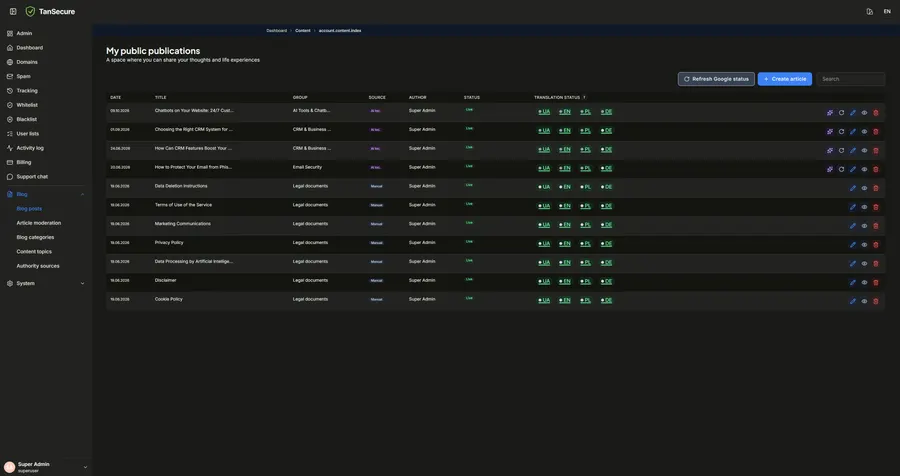Click the Email Security group cell
Image resolution: width=900 pixels, height=476 pixels.
tap(307, 167)
